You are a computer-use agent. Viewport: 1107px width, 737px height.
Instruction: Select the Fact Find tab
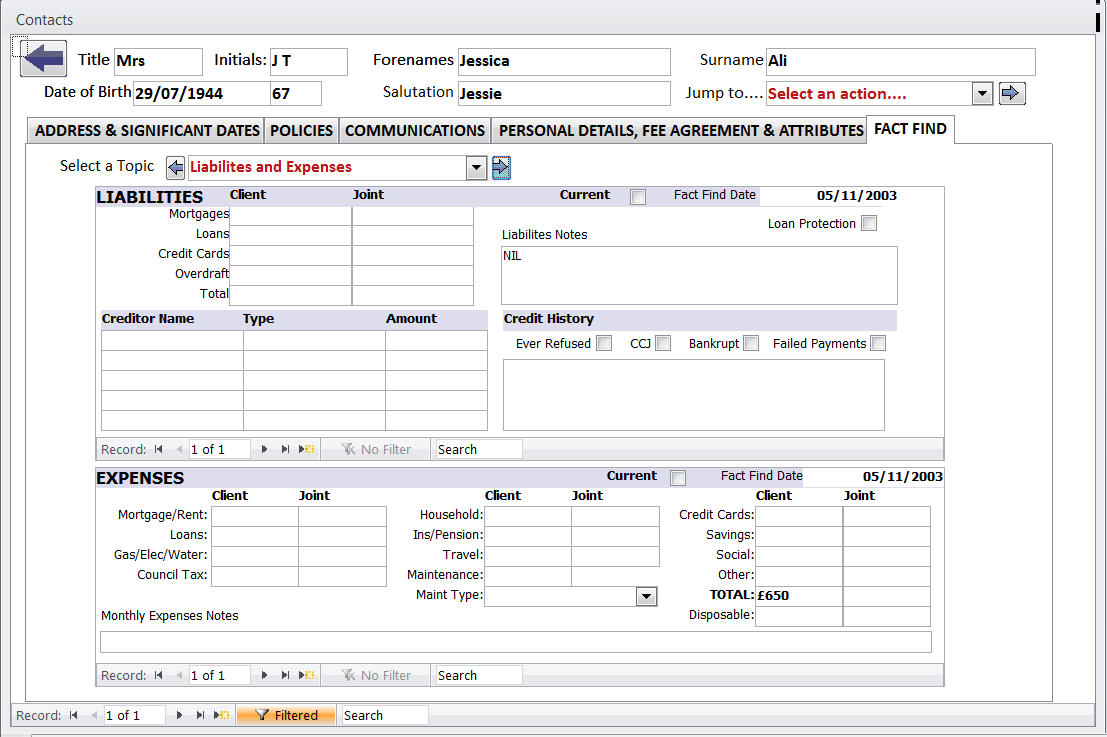[x=910, y=129]
